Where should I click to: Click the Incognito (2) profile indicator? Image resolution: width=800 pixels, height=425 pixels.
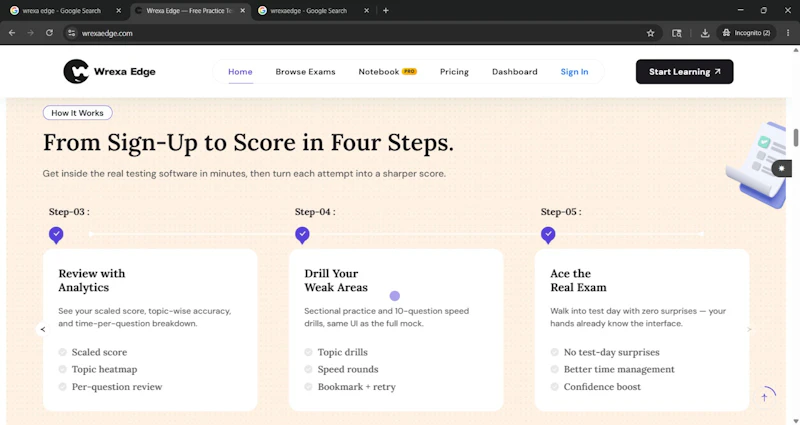point(746,33)
